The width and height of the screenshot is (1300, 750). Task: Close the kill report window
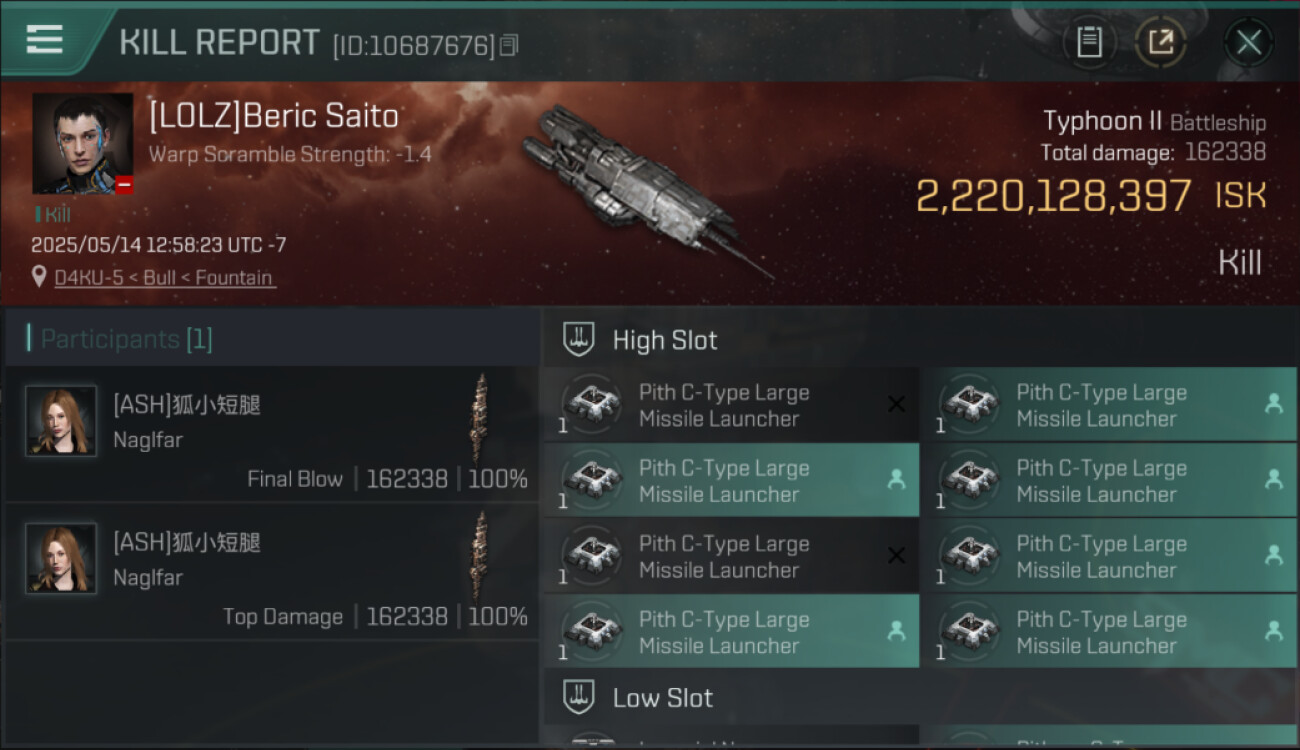tap(1248, 42)
